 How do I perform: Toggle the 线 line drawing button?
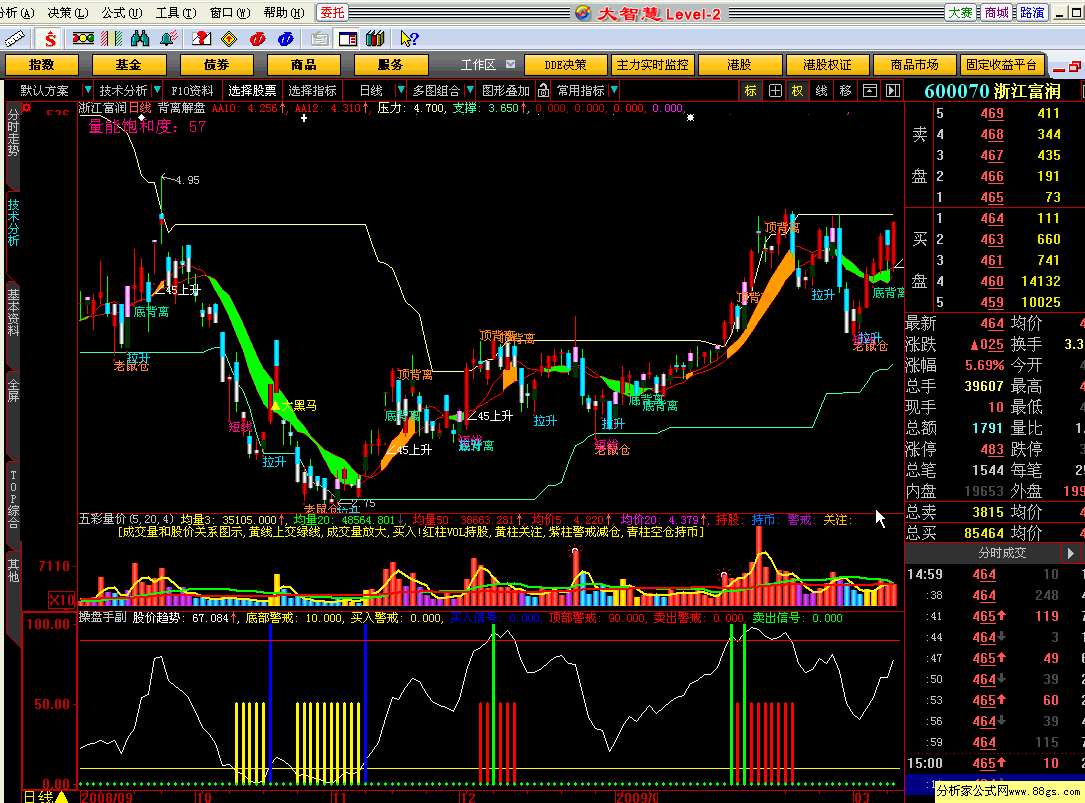point(821,91)
